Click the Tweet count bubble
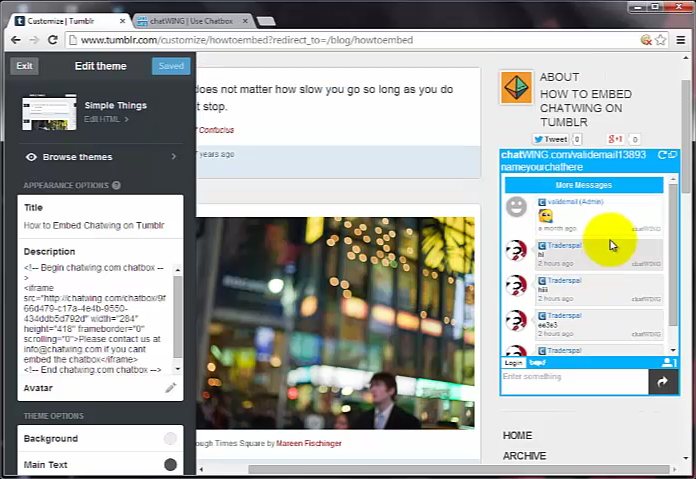 577,139
